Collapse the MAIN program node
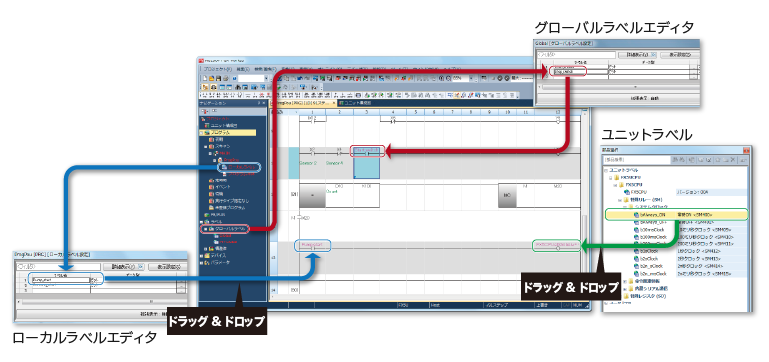 coord(210,153)
